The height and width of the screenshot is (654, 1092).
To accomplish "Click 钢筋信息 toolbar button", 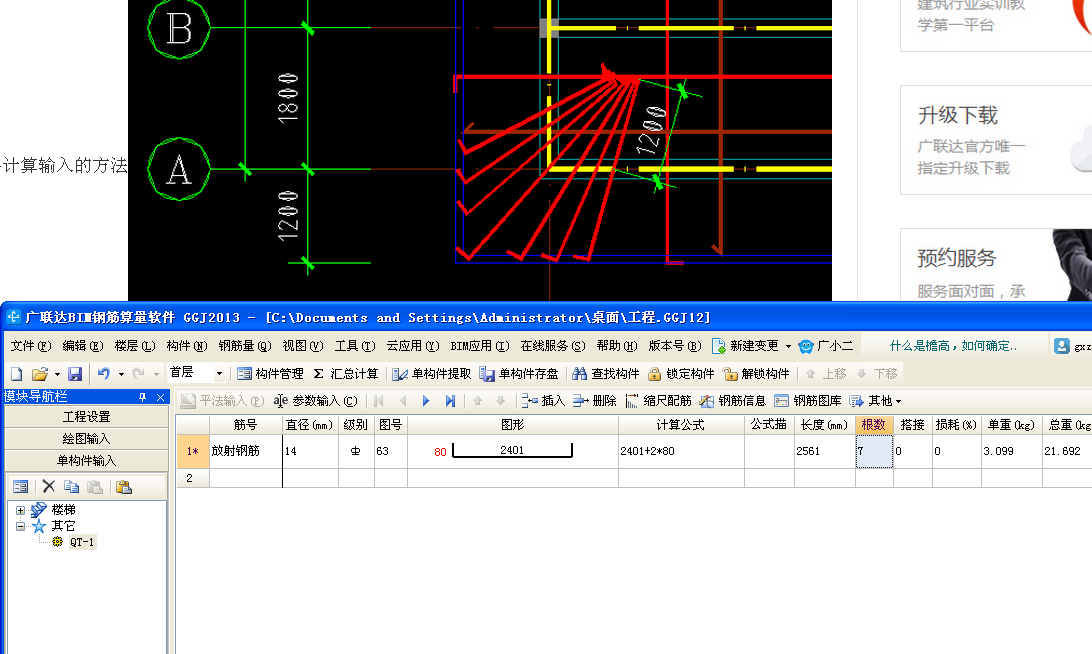I will pos(733,400).
